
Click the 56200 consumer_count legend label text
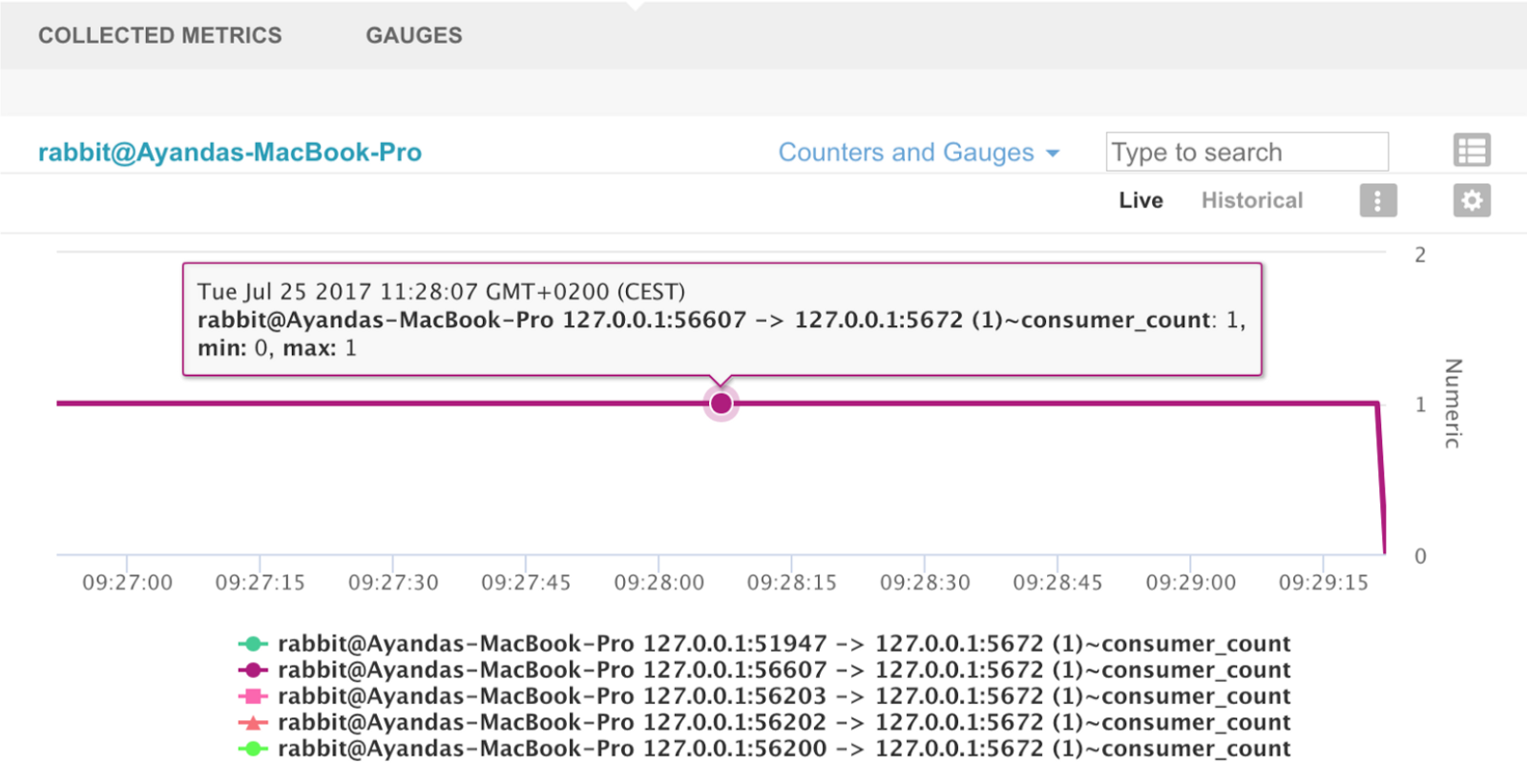(784, 749)
